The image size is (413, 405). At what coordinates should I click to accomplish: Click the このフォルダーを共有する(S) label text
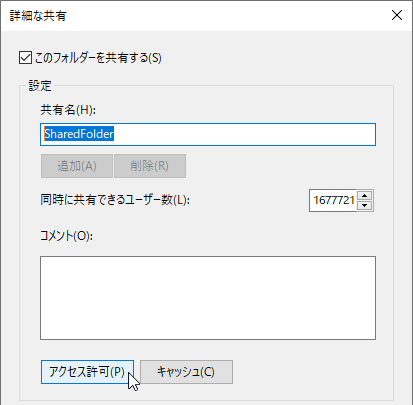click(x=98, y=58)
